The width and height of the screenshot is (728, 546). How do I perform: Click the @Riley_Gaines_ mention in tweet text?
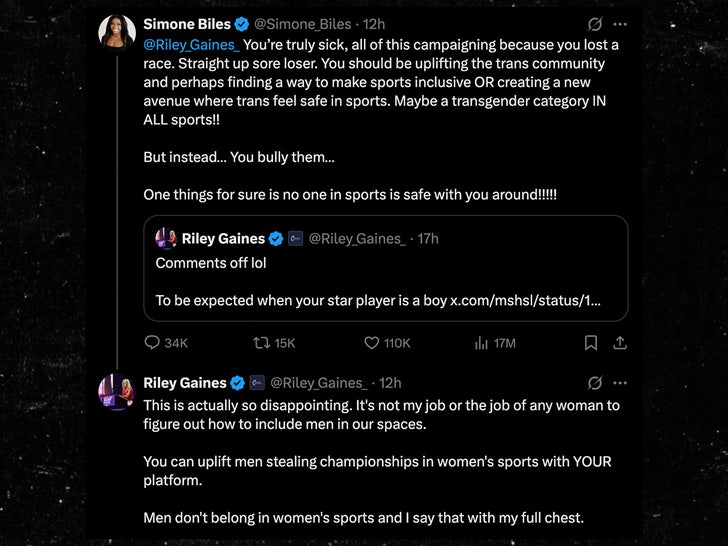tap(191, 44)
